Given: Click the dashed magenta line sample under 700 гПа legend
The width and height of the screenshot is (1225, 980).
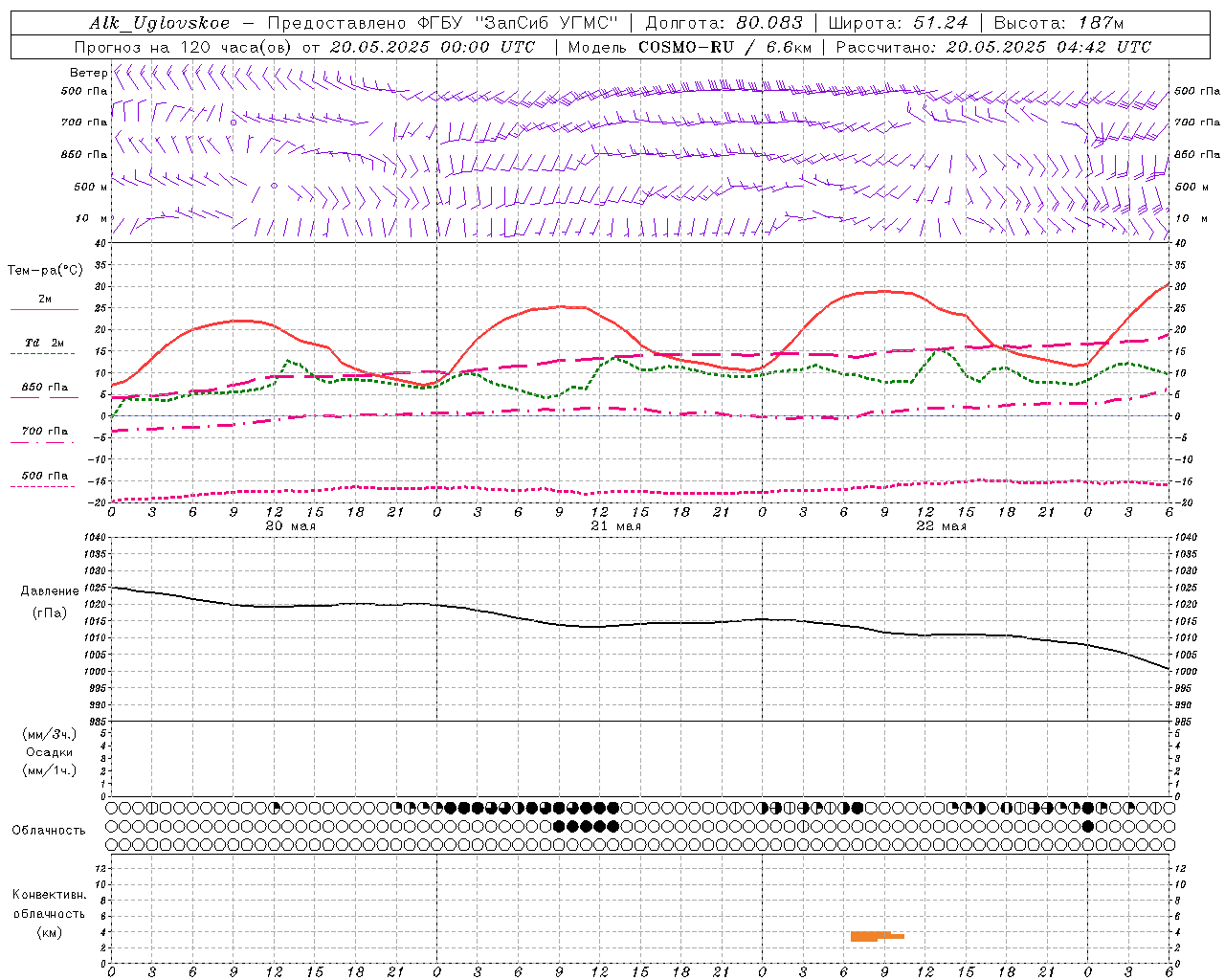Looking at the screenshot, I should click(x=42, y=442).
